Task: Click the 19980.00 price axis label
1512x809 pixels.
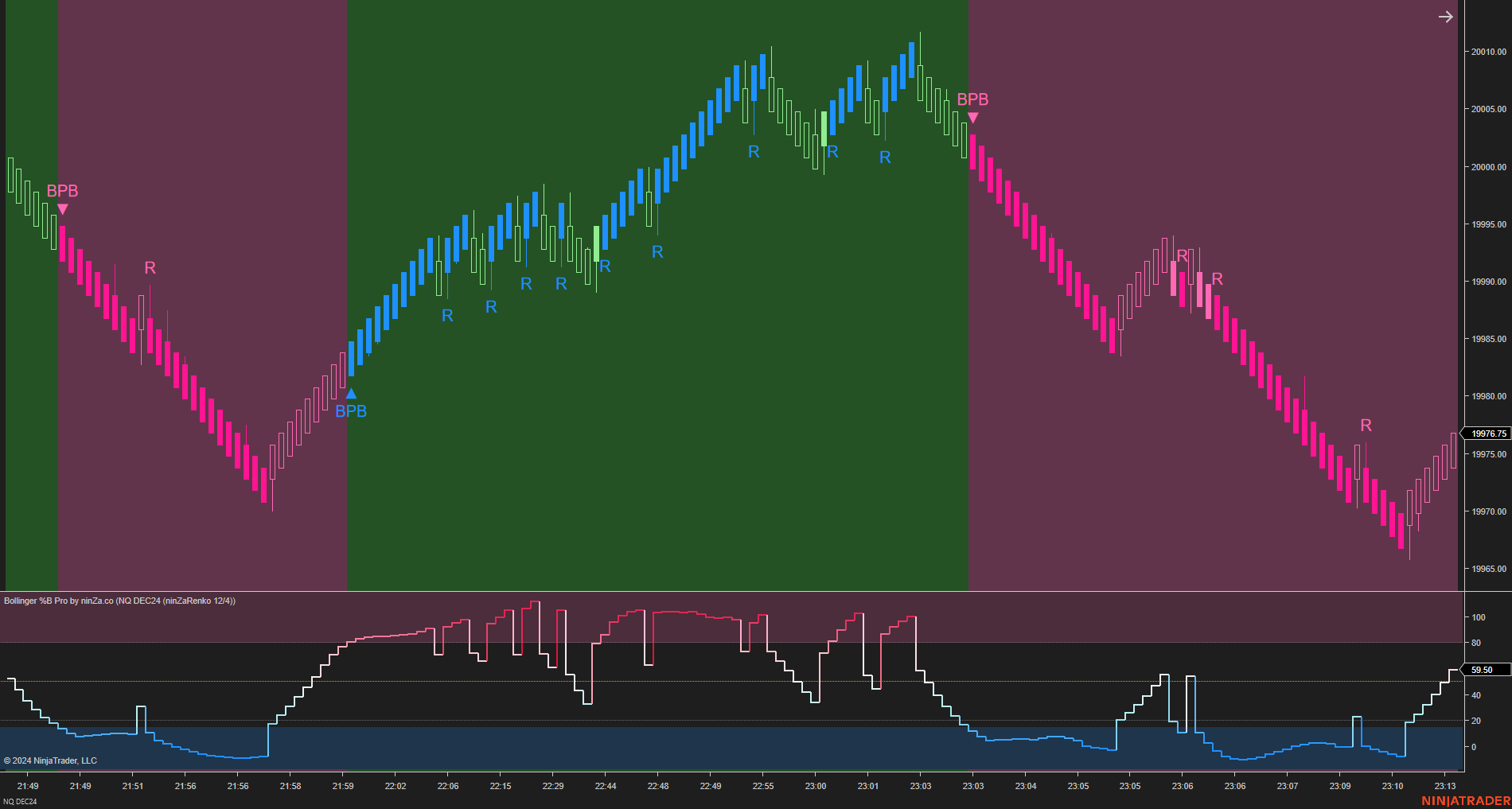Action: [1488, 396]
